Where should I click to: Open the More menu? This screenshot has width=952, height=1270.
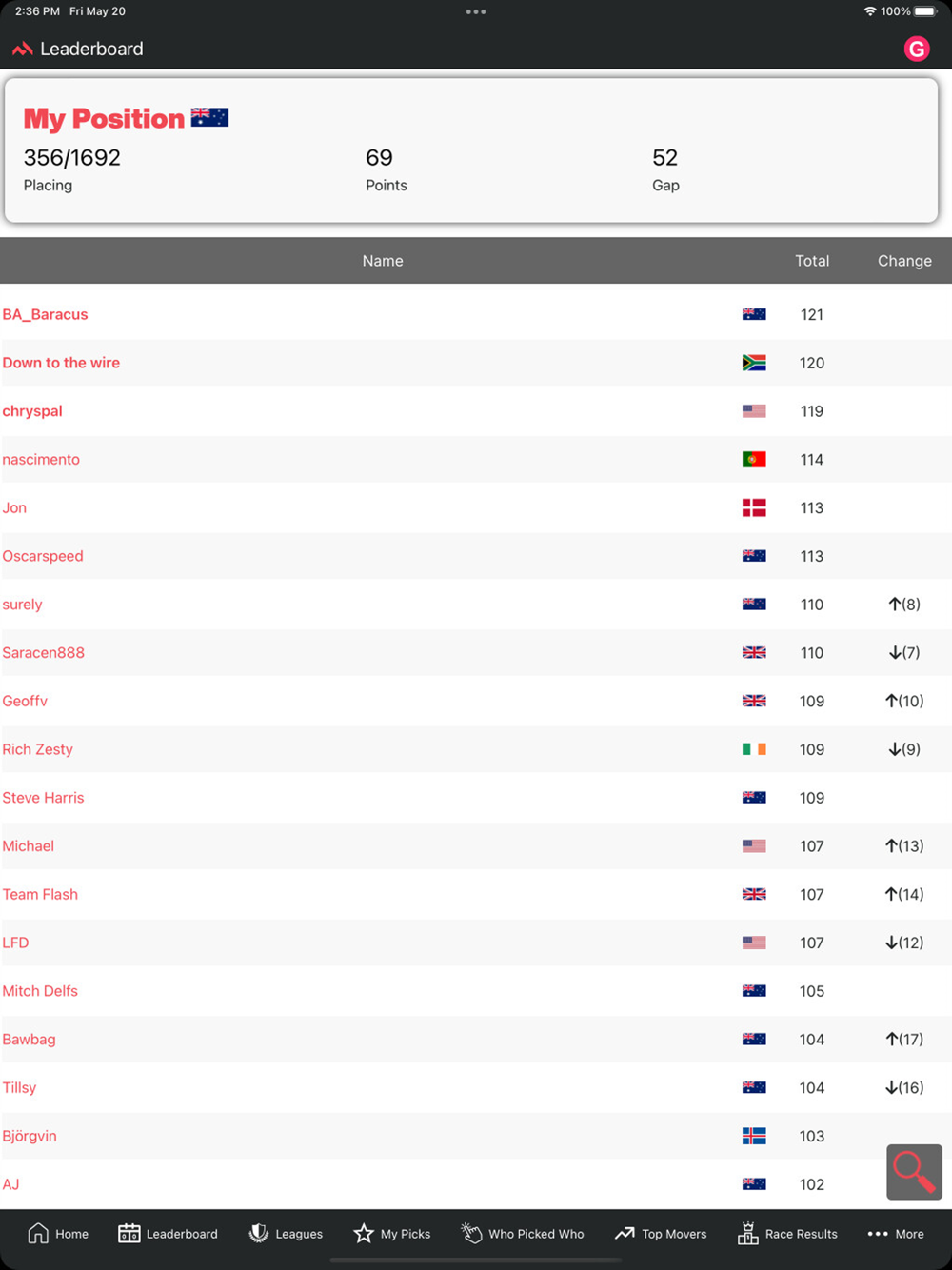click(896, 1234)
